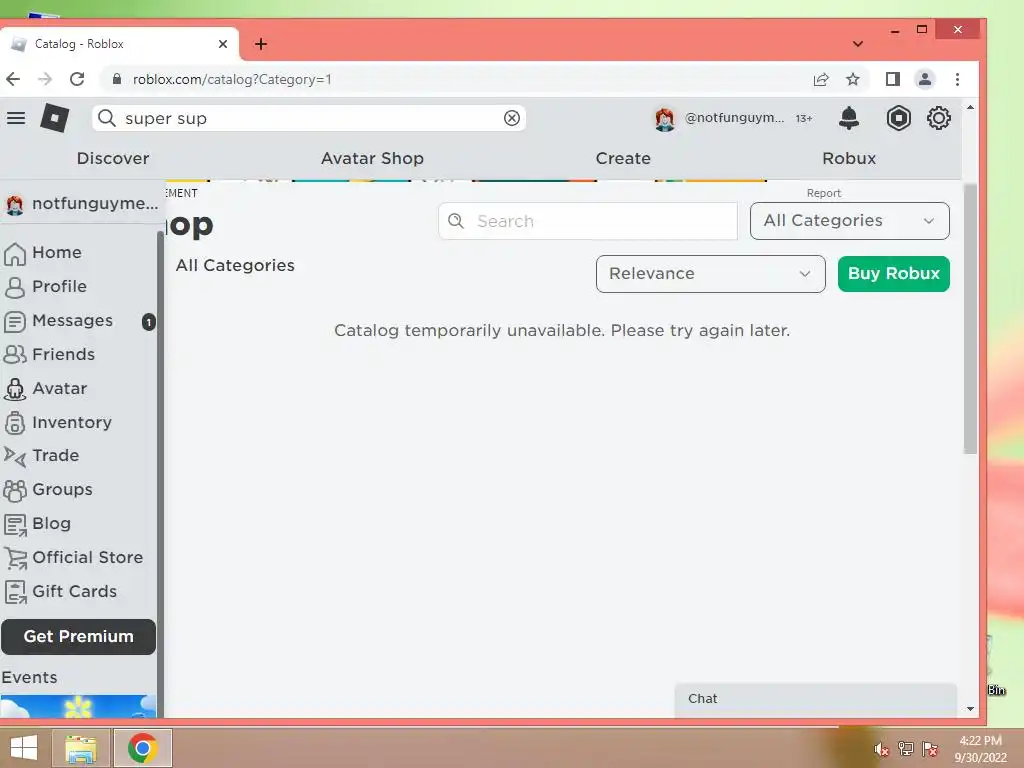Open the All Categories dropdown
This screenshot has height=768, width=1024.
[x=849, y=221]
